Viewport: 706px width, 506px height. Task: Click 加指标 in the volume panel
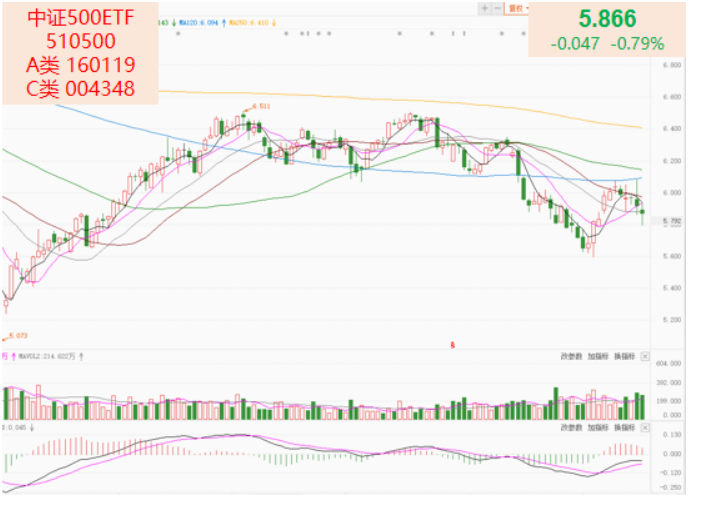click(598, 357)
